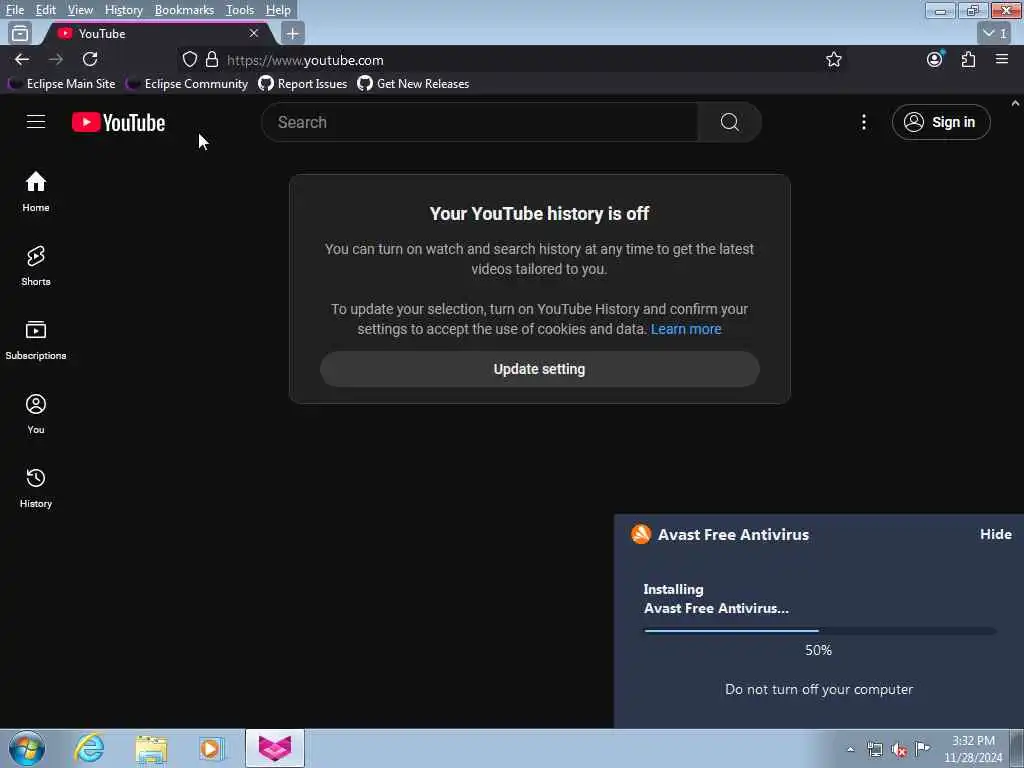Click the muted volume tray icon
Viewport: 1024px width, 768px height.
coord(899,750)
